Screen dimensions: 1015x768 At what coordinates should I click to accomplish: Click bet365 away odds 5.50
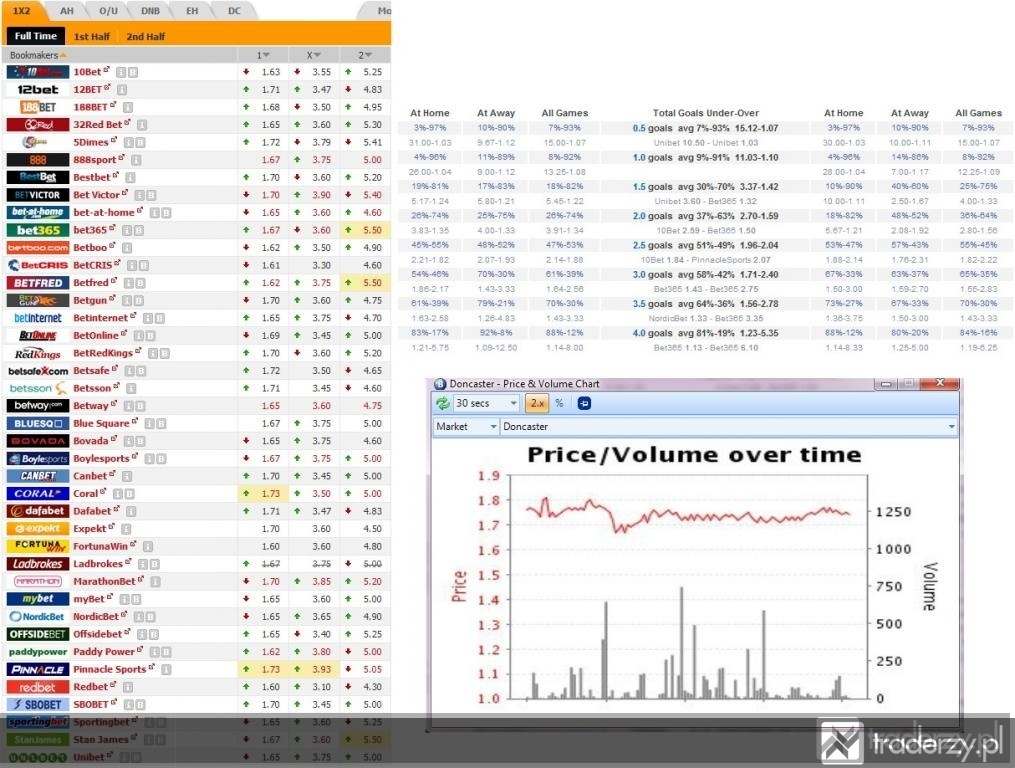click(x=372, y=230)
